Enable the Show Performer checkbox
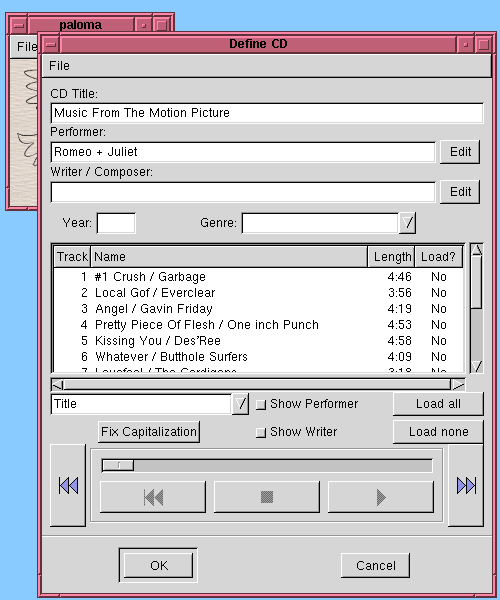This screenshot has width=500, height=600. tap(261, 404)
